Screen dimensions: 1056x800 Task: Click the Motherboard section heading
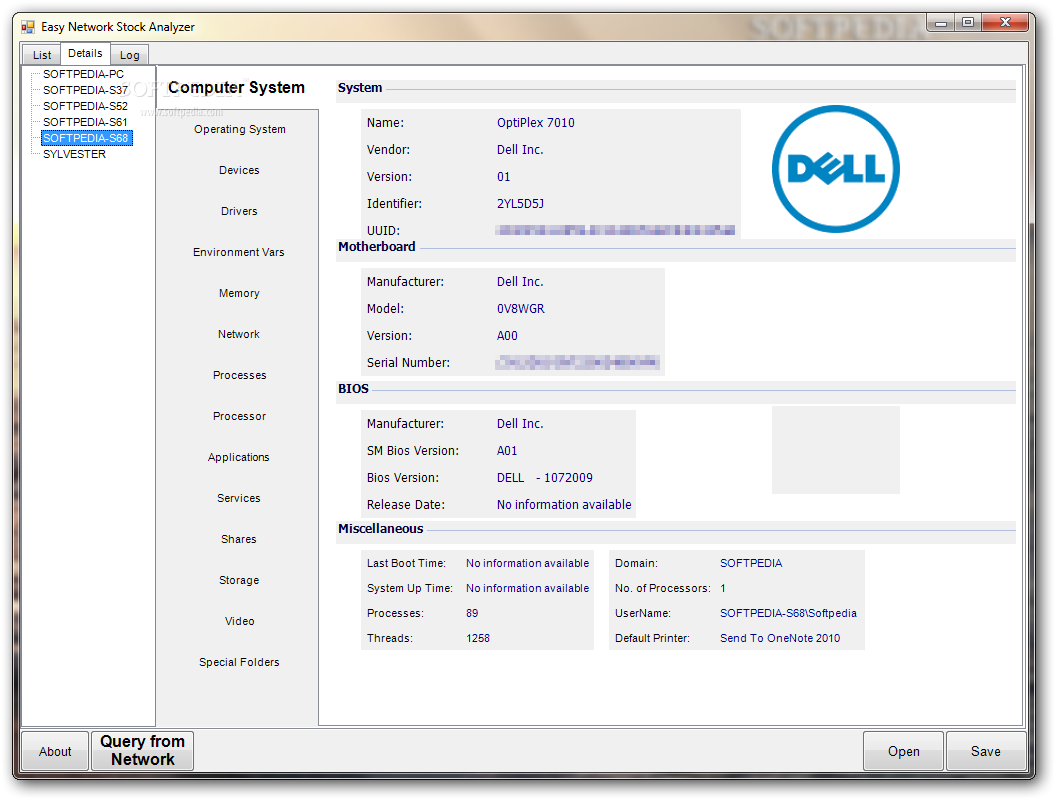point(376,246)
